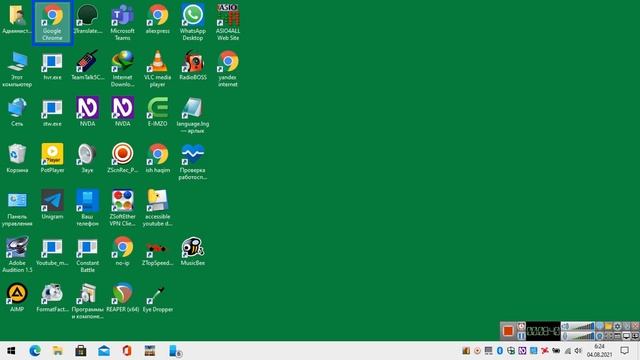Open recorder settings gear icon
The height and width of the screenshot is (360, 640).
coord(618,326)
